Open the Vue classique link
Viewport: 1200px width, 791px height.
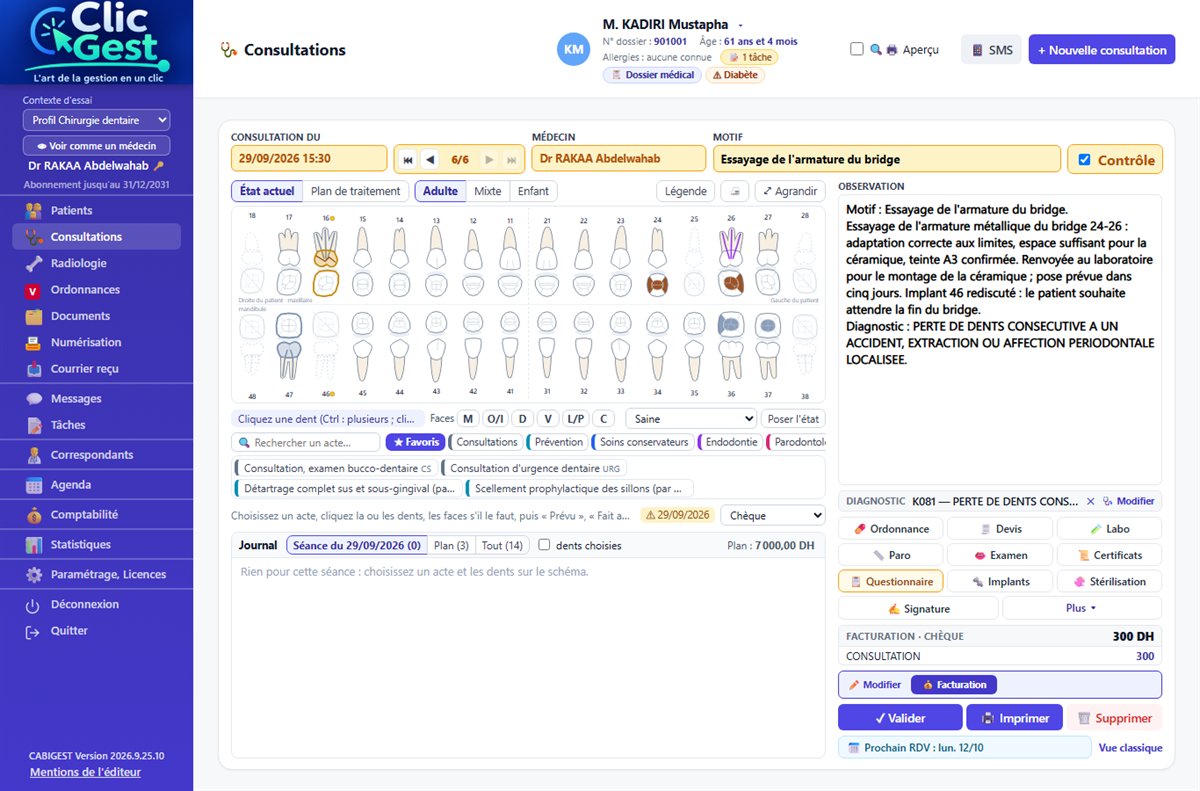pos(1130,748)
